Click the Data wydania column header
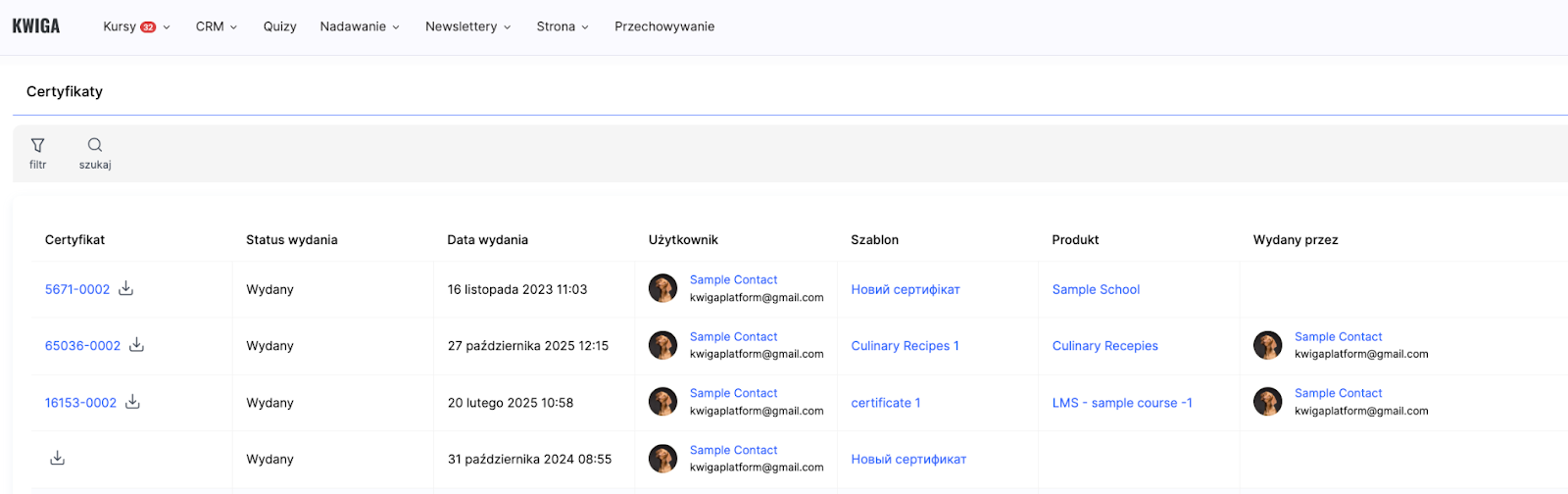This screenshot has width=1568, height=494. tap(487, 240)
